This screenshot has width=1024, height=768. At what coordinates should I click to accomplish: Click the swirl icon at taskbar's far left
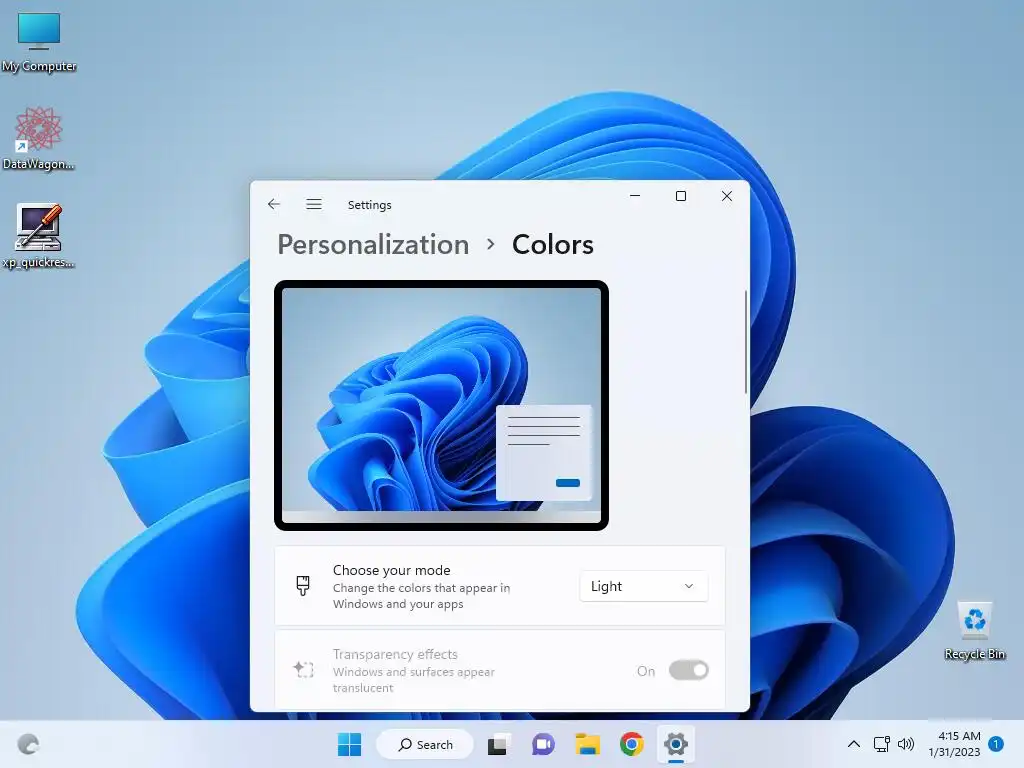pyautogui.click(x=28, y=744)
